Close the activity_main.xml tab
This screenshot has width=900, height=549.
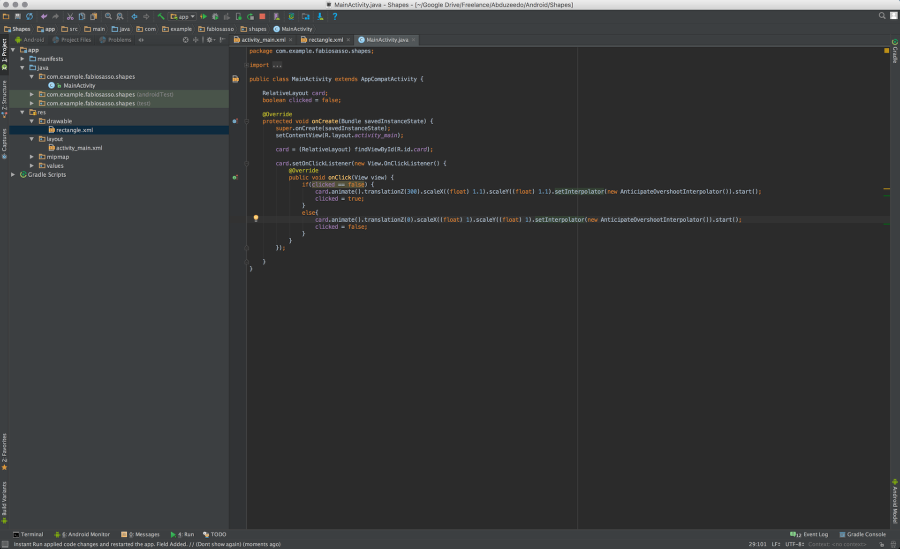point(290,40)
